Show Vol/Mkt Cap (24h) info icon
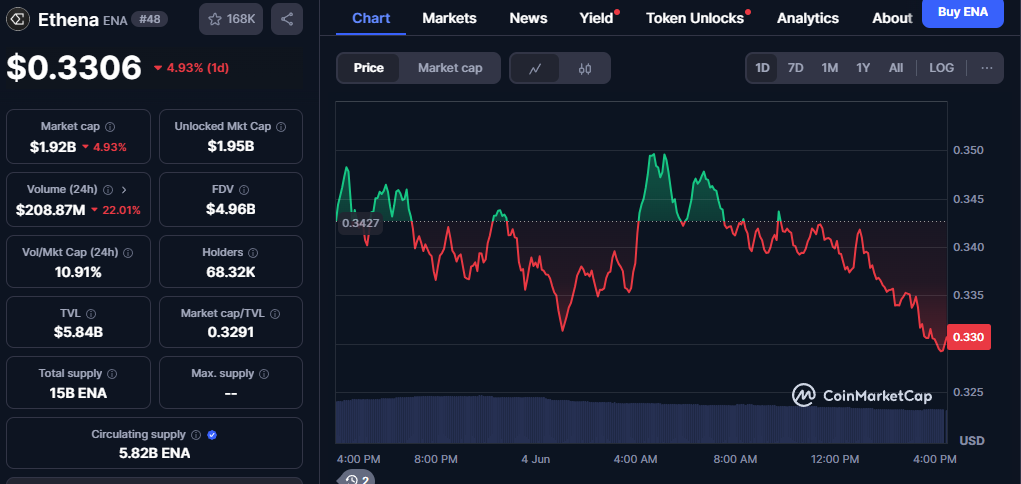This screenshot has width=1021, height=484. pyautogui.click(x=128, y=252)
